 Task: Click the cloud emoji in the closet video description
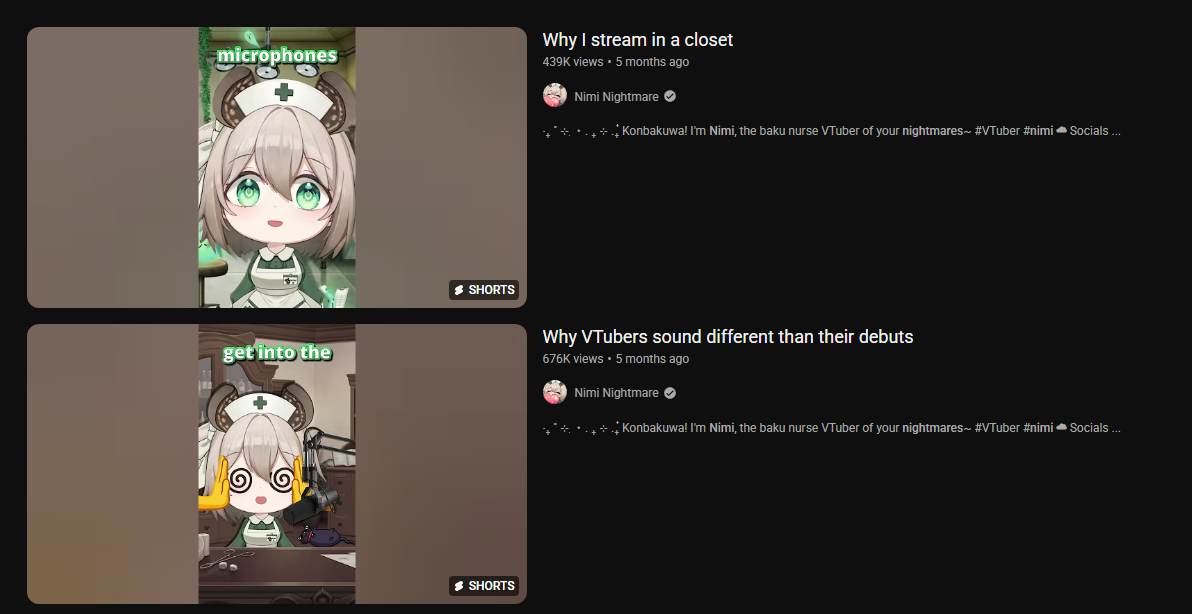1061,131
